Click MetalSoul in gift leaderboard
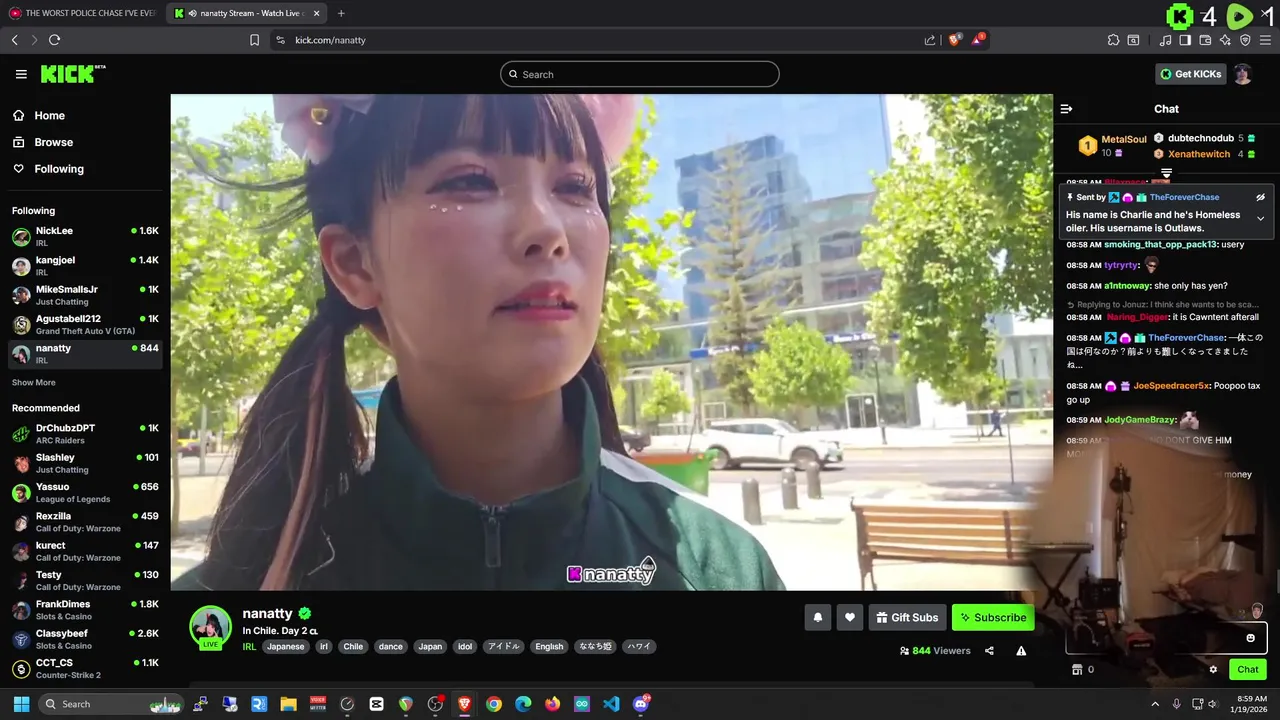 click(1123, 139)
